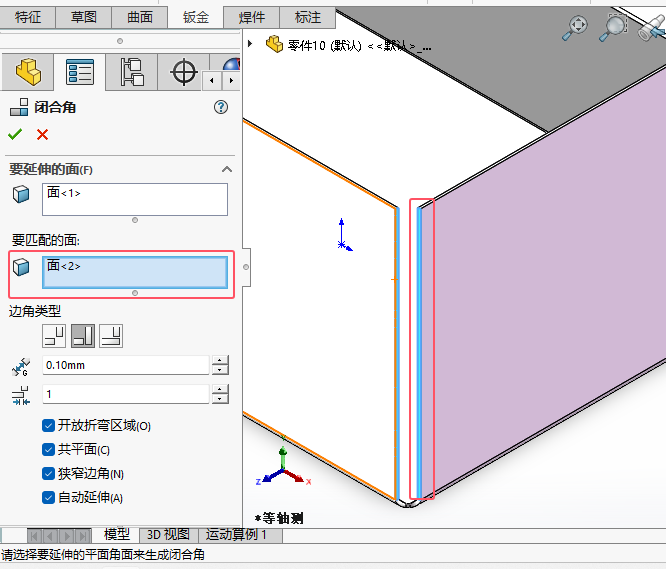
Task: Open the 草图 tab
Action: click(83, 17)
